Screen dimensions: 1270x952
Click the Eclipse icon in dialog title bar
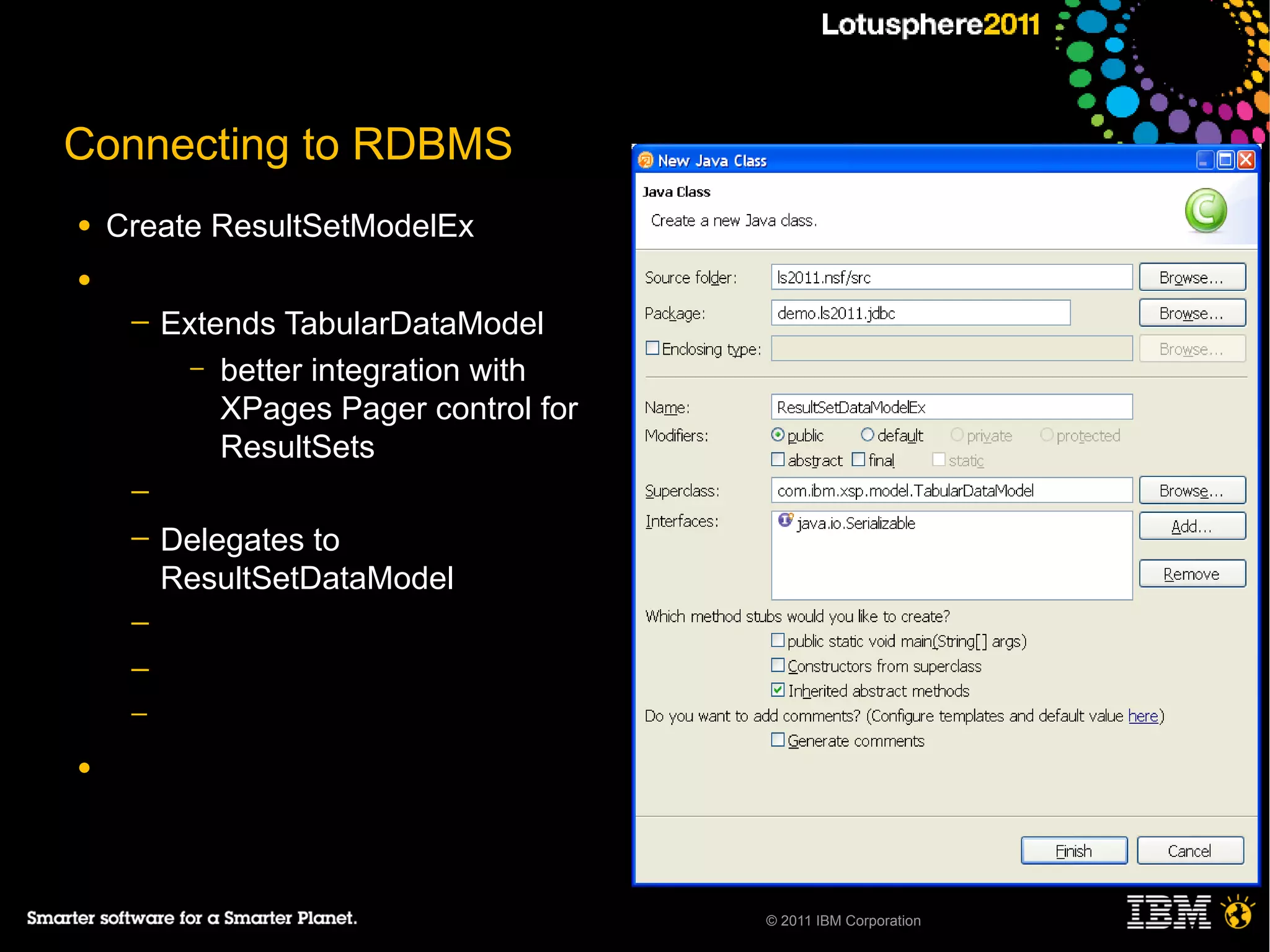(646, 161)
